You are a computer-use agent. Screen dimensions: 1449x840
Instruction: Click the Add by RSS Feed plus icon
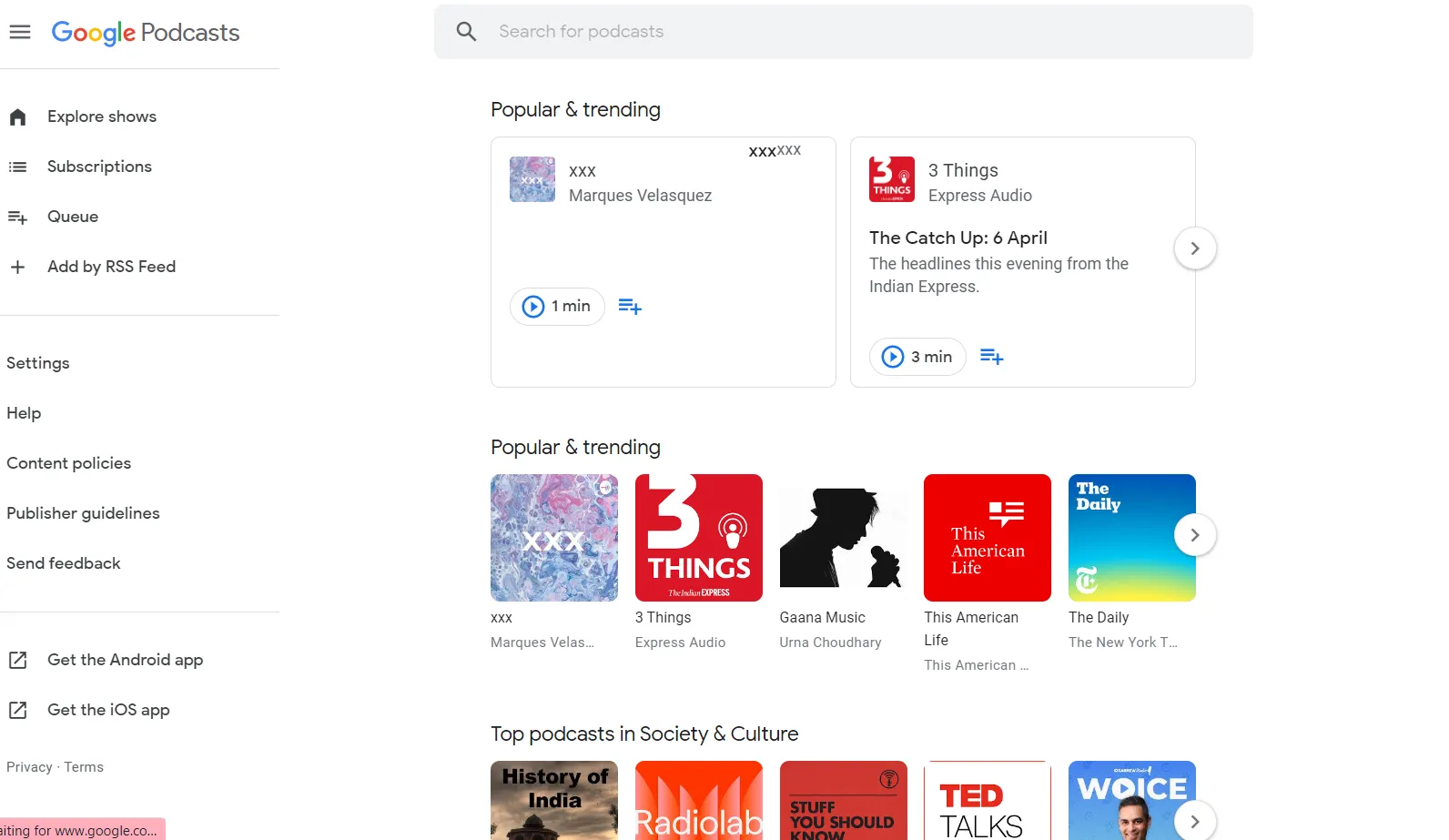point(17,267)
